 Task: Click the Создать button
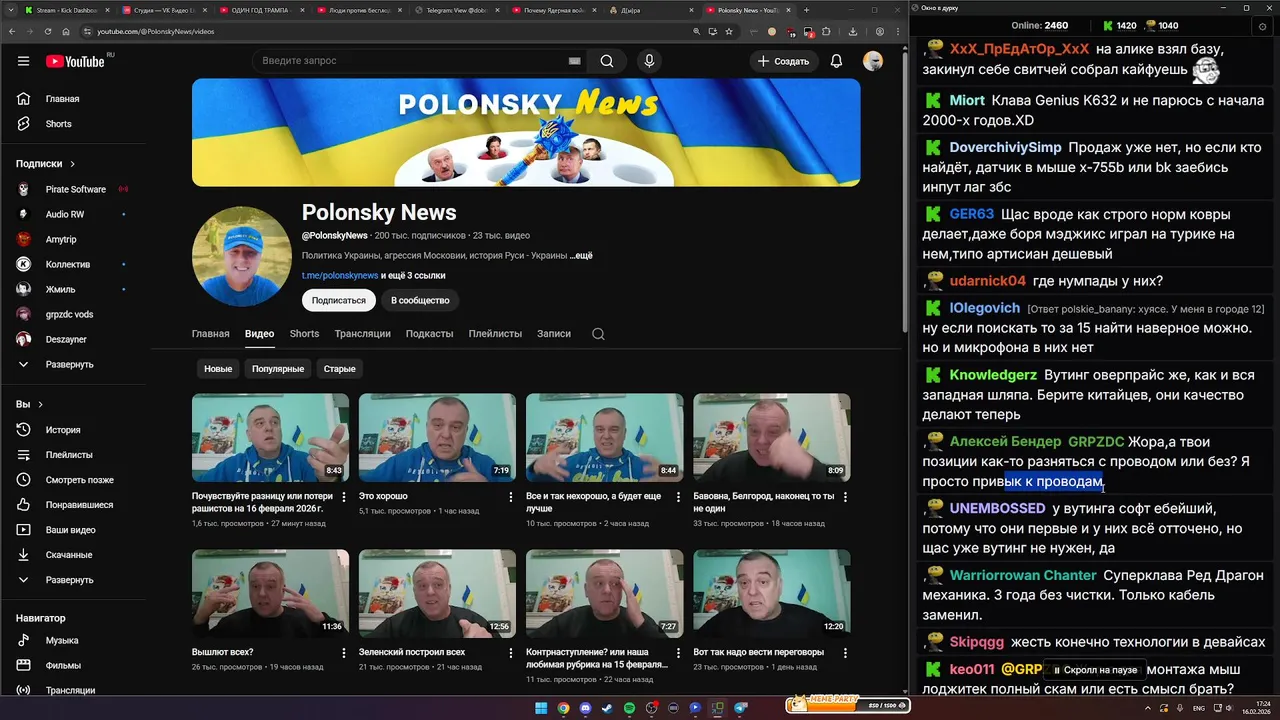point(783,61)
